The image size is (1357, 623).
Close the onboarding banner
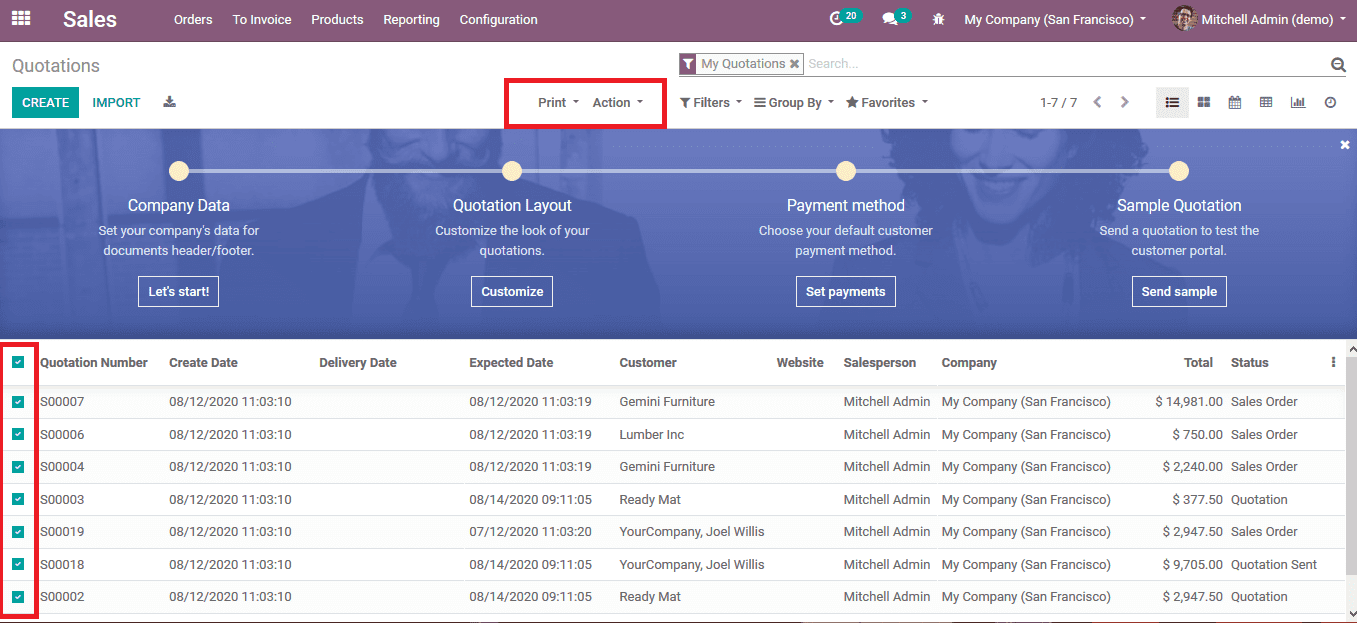click(1345, 145)
